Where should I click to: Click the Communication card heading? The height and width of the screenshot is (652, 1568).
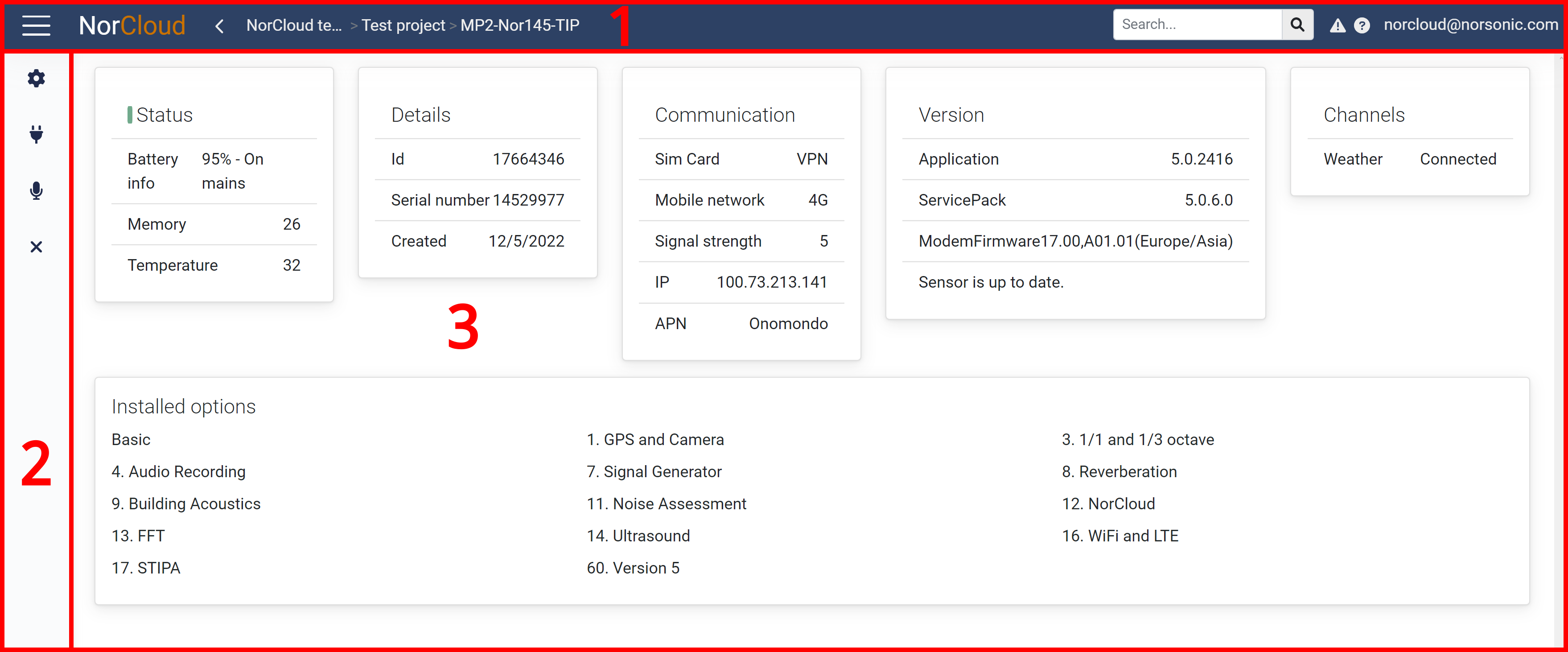[725, 115]
